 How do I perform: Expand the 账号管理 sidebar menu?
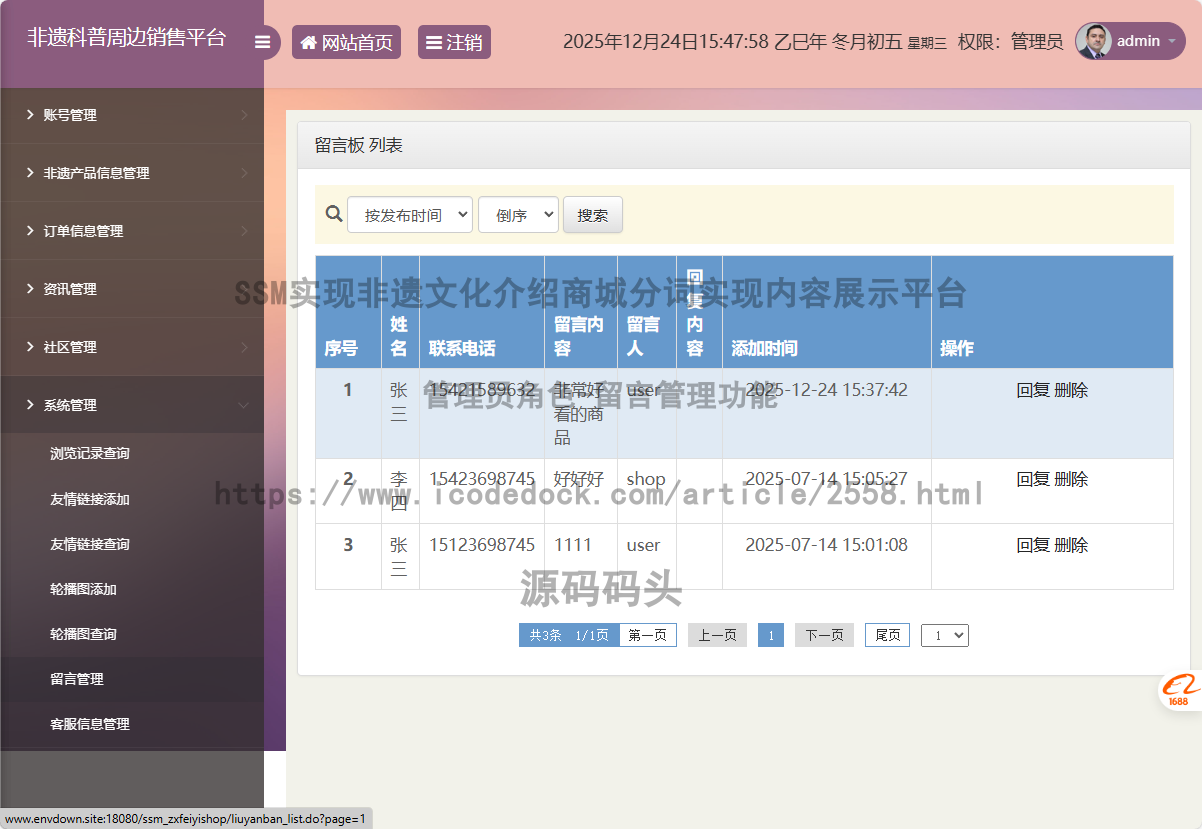(x=132, y=115)
